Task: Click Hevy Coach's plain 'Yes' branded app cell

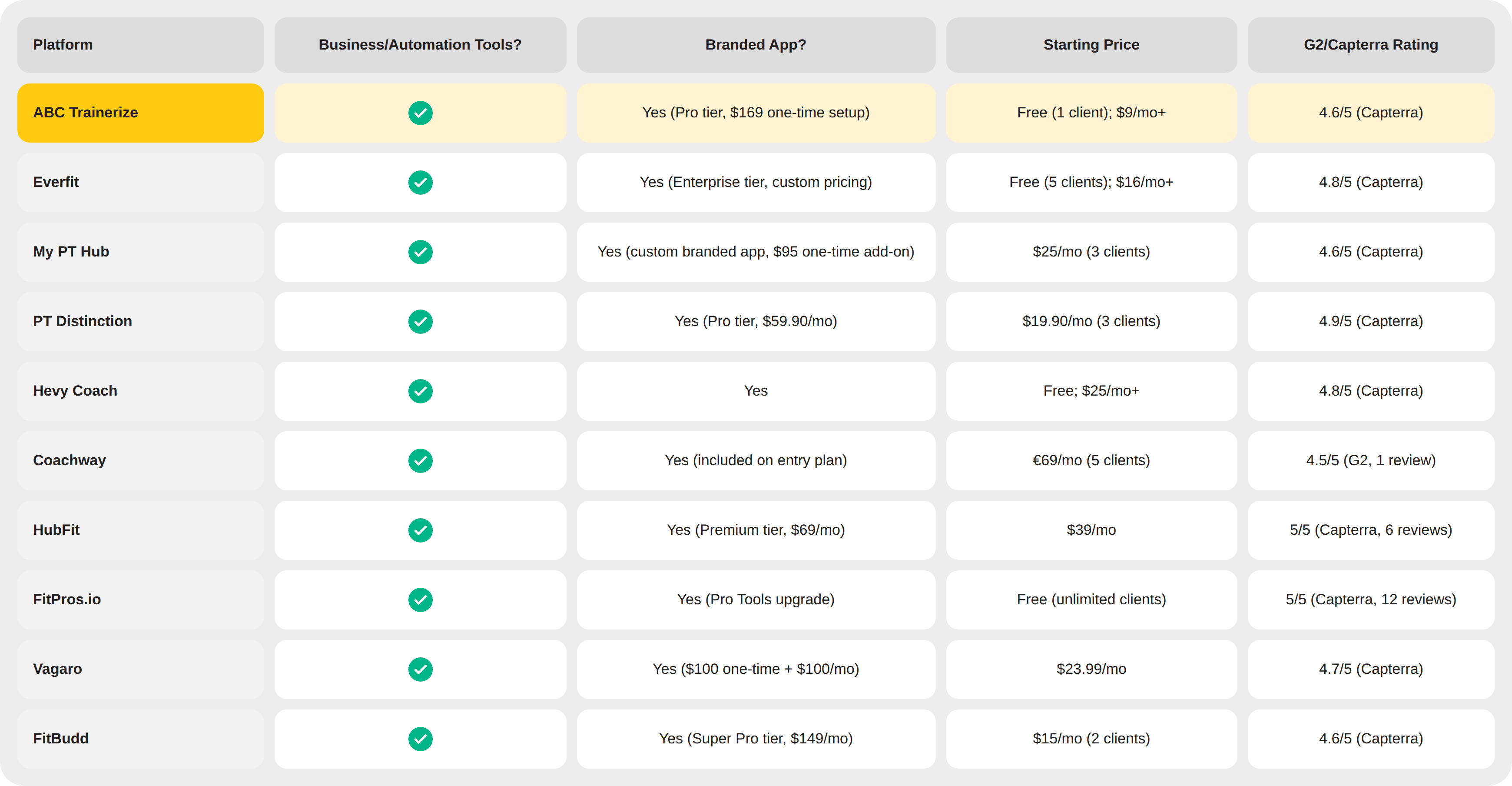Action: tap(756, 391)
